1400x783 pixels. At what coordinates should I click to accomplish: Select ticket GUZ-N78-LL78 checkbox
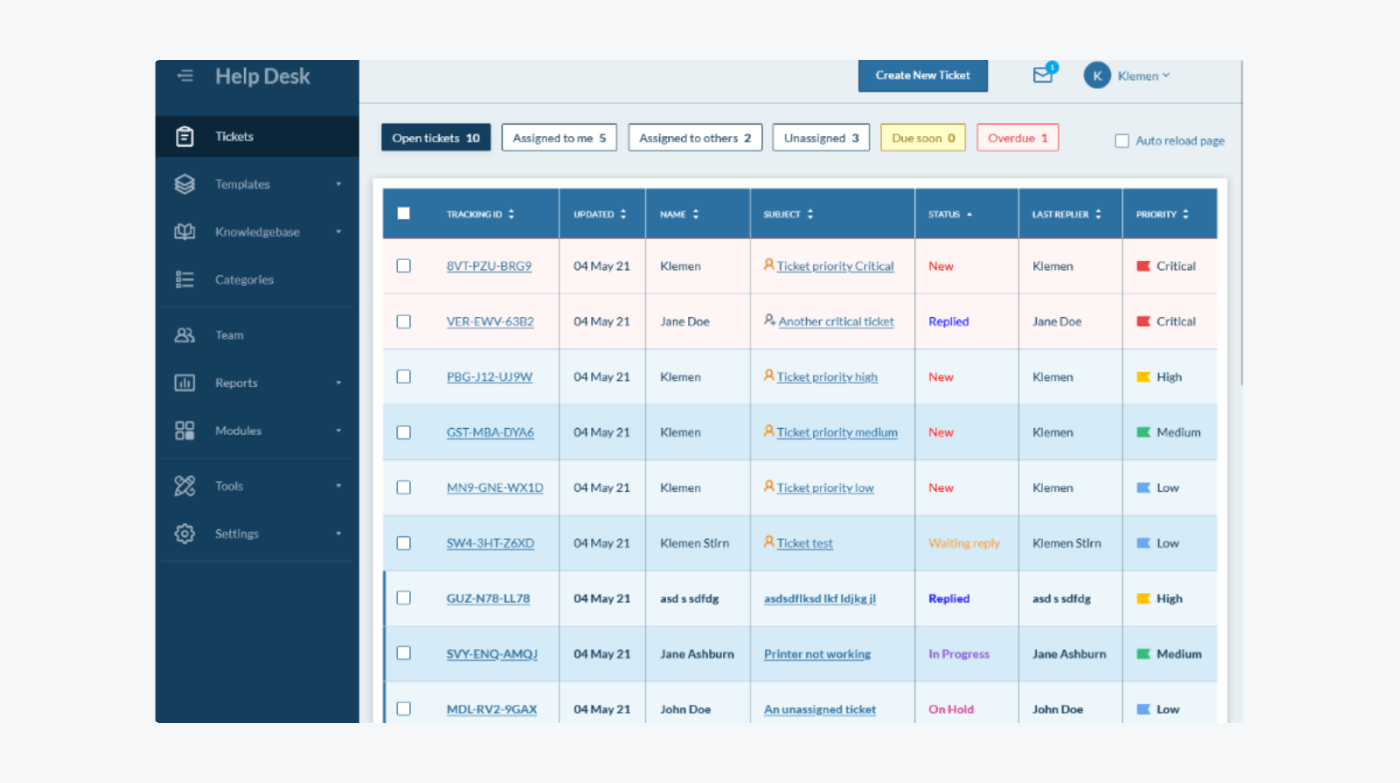point(403,598)
